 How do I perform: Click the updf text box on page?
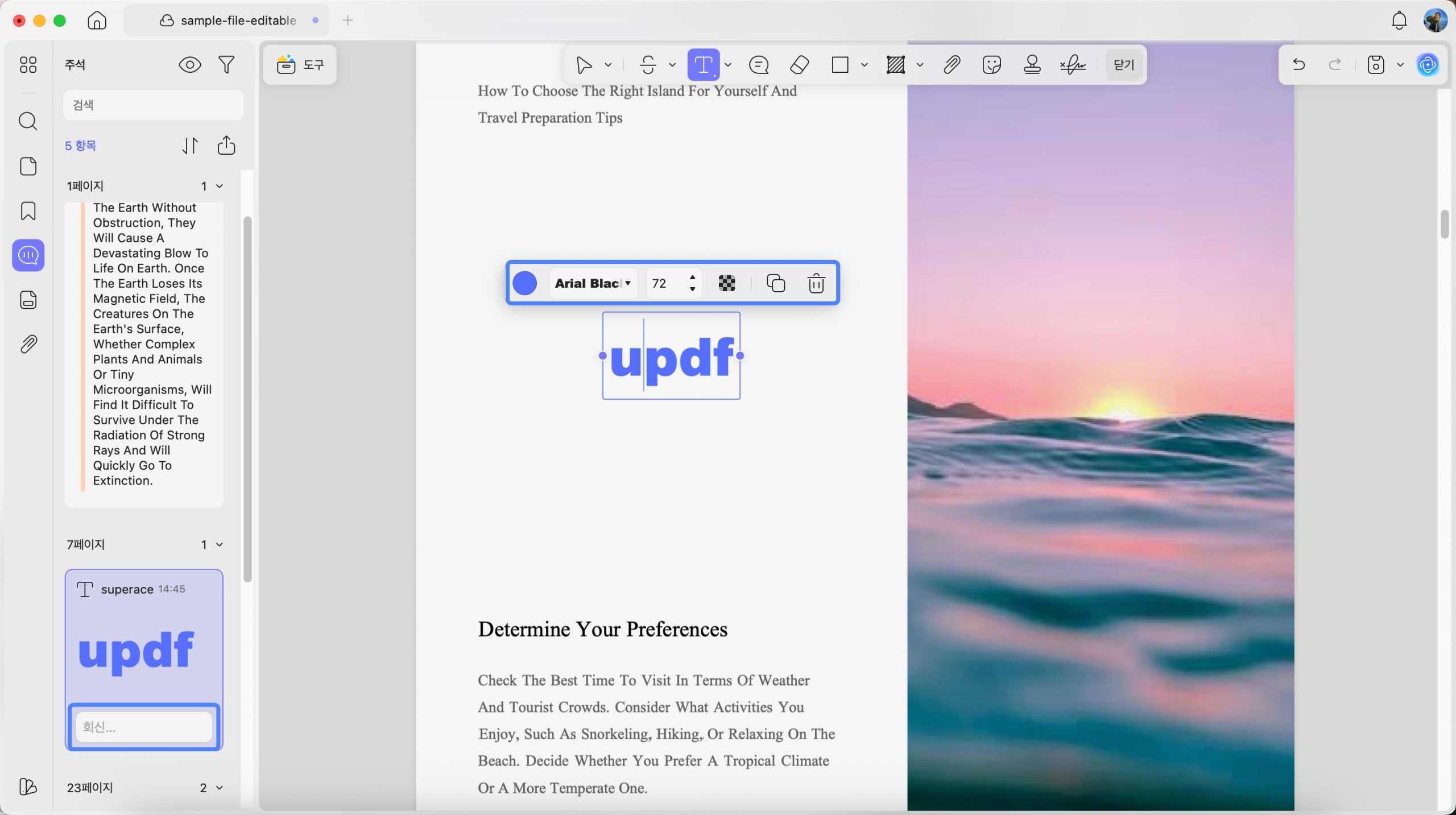pos(672,356)
